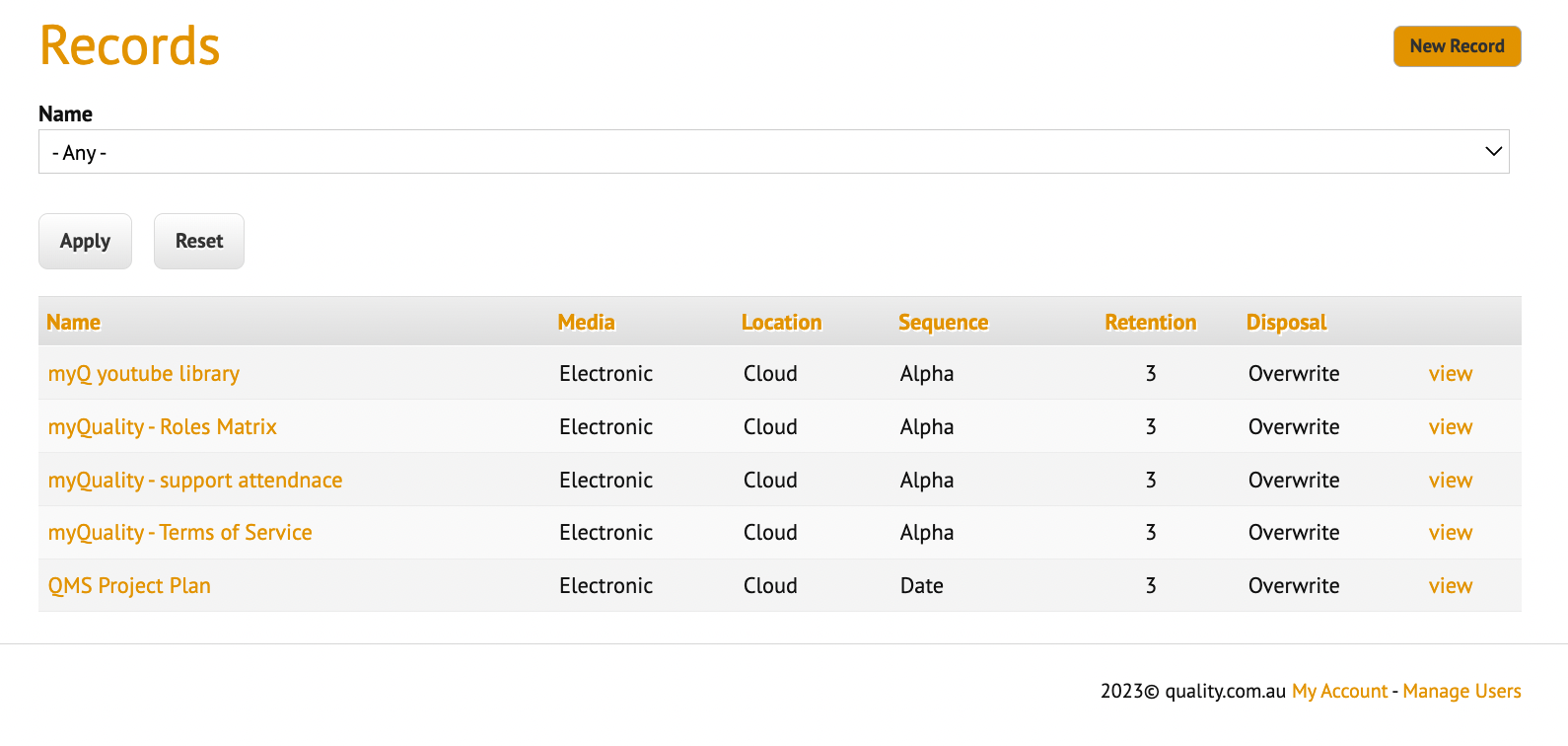Open myQuality - Terms of Service record
The image size is (1568, 746).
(x=180, y=533)
